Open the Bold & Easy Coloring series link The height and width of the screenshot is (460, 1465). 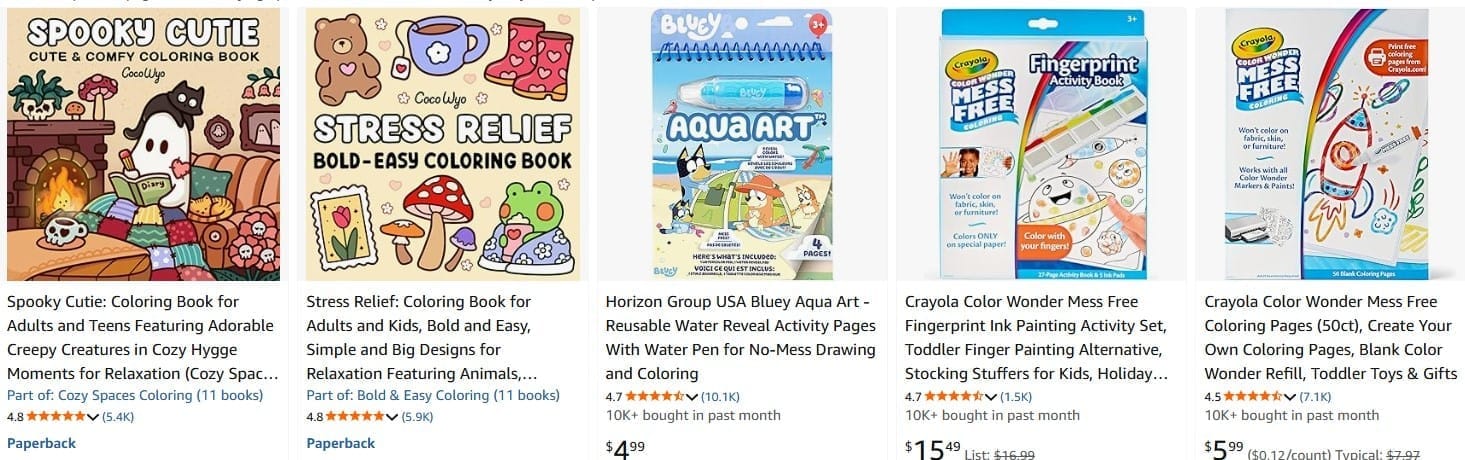click(x=433, y=395)
